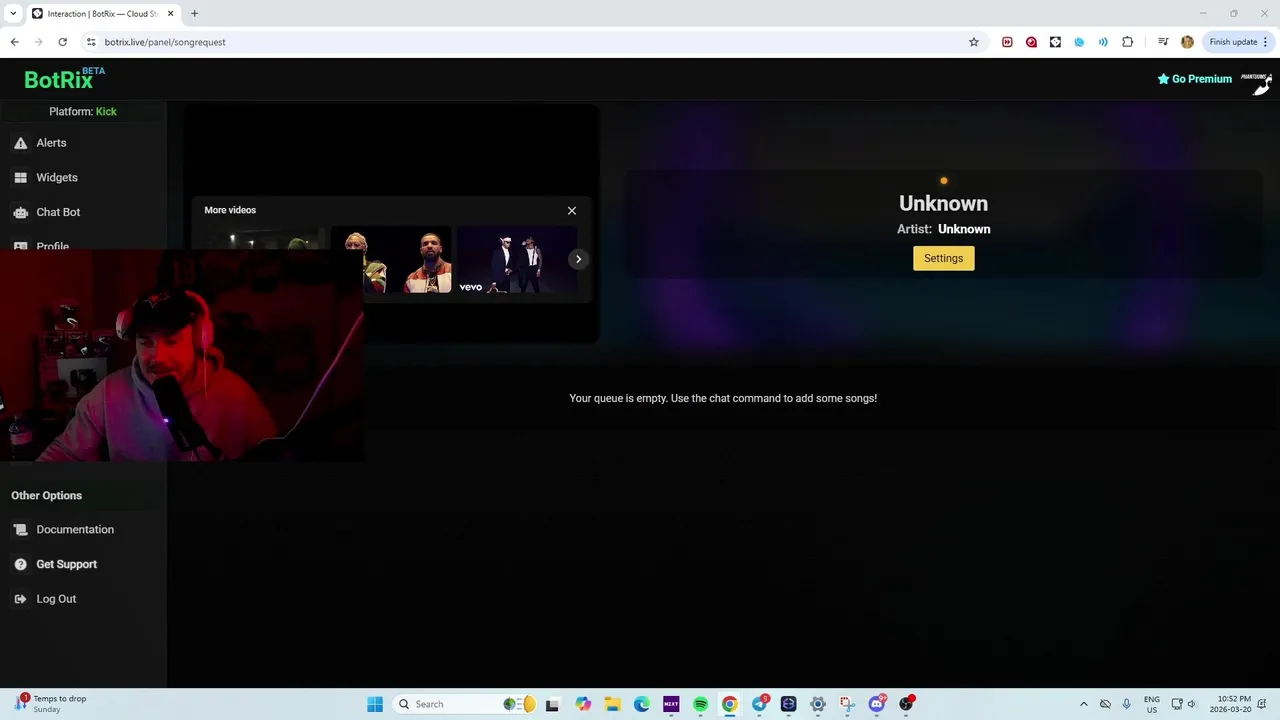Image resolution: width=1280 pixels, height=720 pixels.
Task: Click Finish update button in Chrome
Action: [x=1233, y=42]
